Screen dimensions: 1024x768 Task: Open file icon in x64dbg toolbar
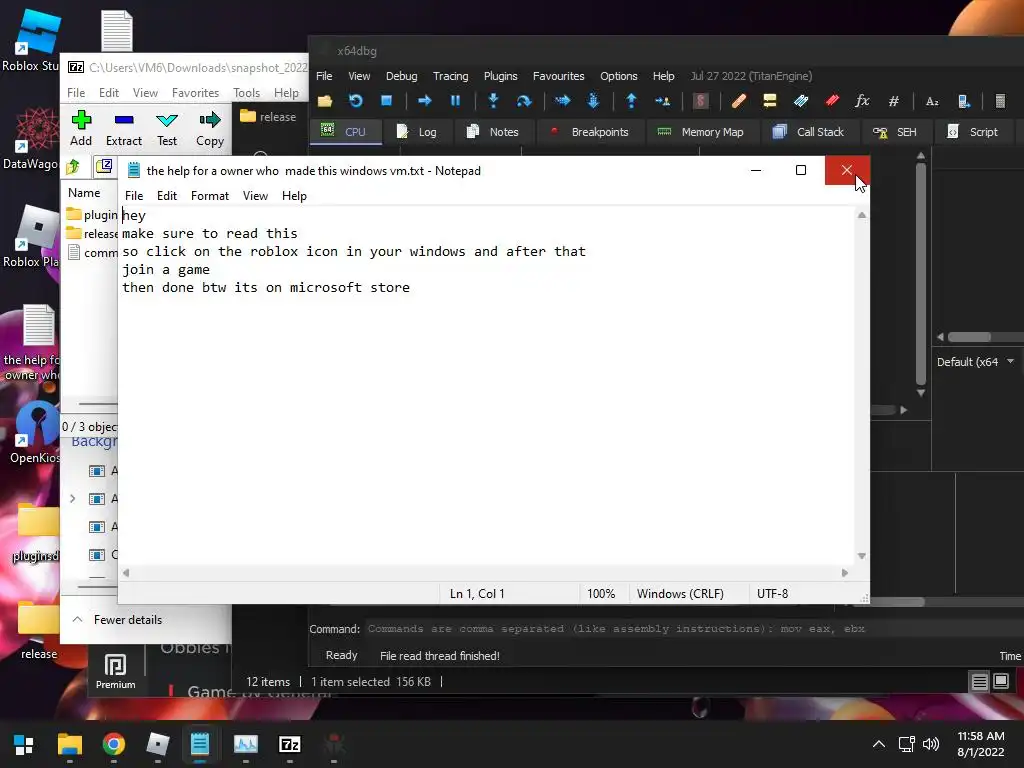pyautogui.click(x=325, y=101)
